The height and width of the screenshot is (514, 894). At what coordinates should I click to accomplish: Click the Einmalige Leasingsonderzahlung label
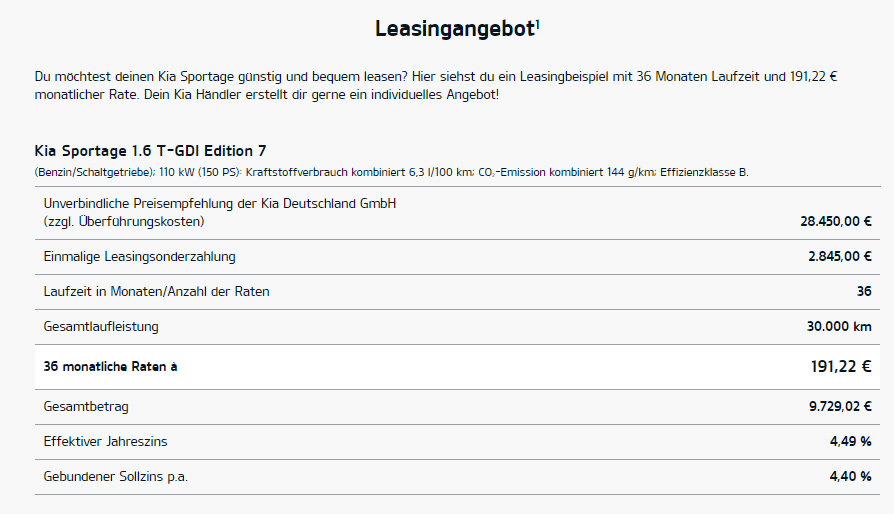[139, 257]
